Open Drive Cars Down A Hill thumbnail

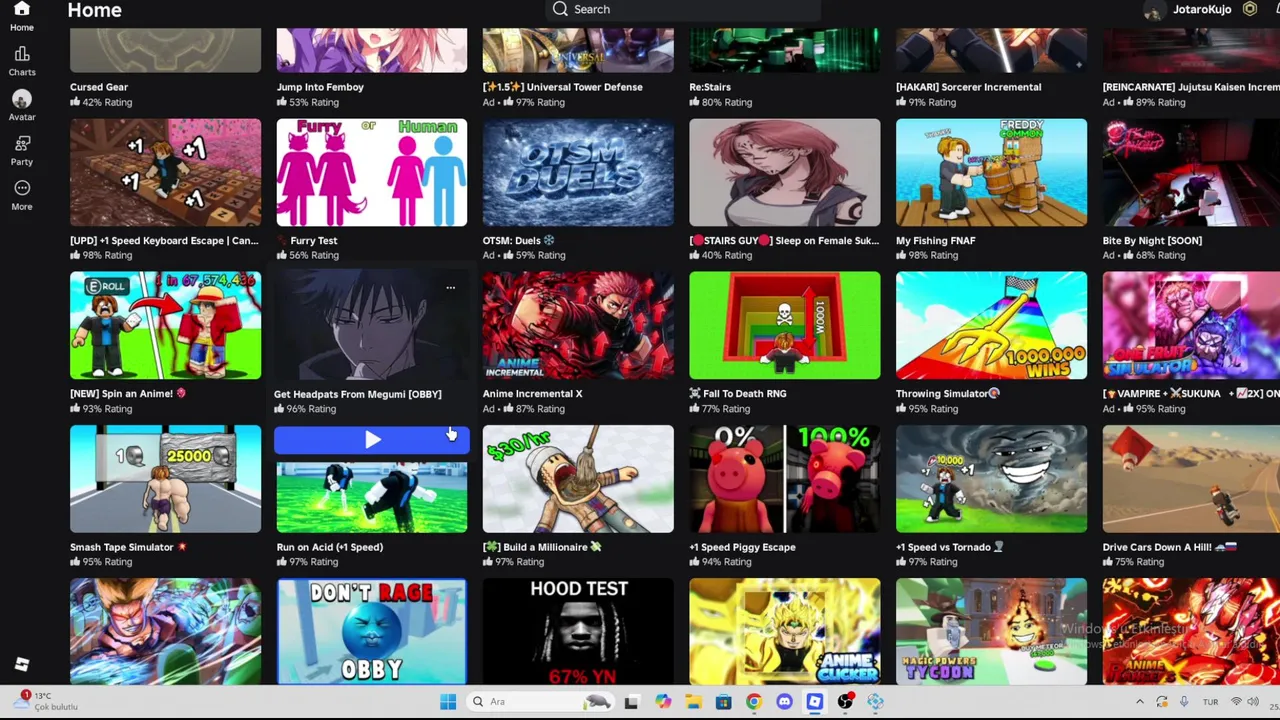click(x=1191, y=479)
